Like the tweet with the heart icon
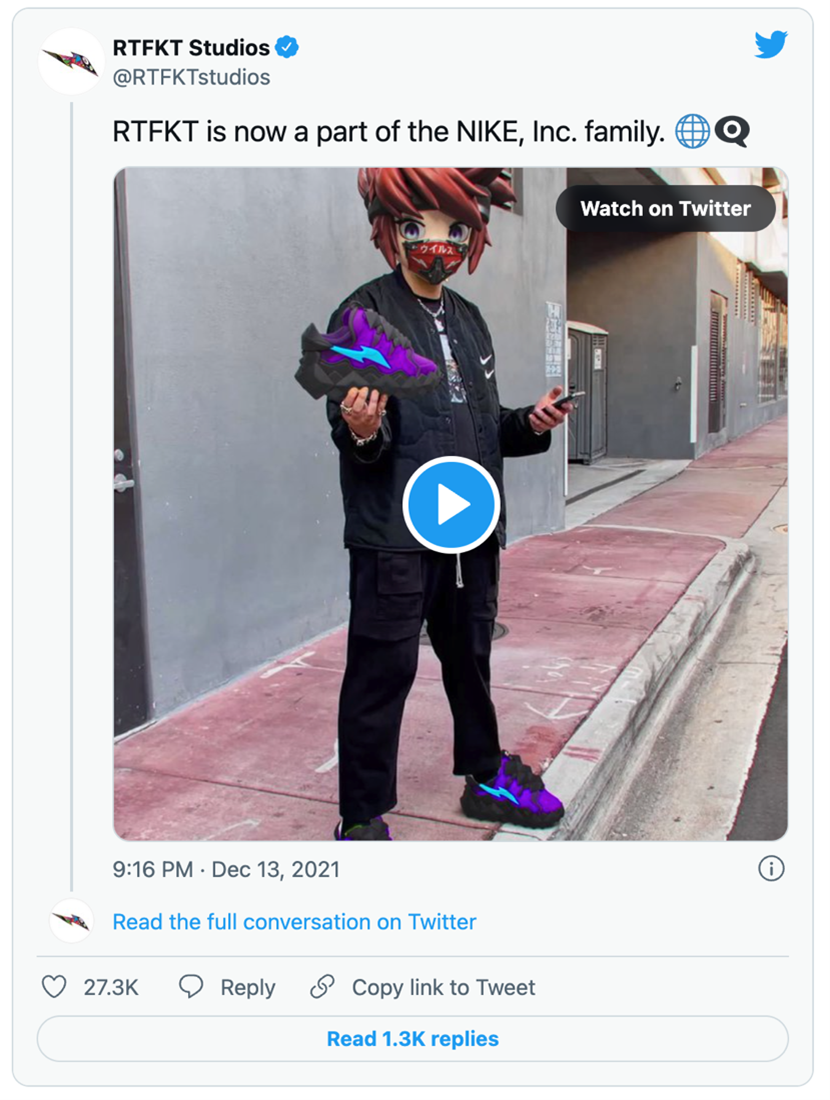Viewport: 830px width, 1100px height. pyautogui.click(x=54, y=987)
